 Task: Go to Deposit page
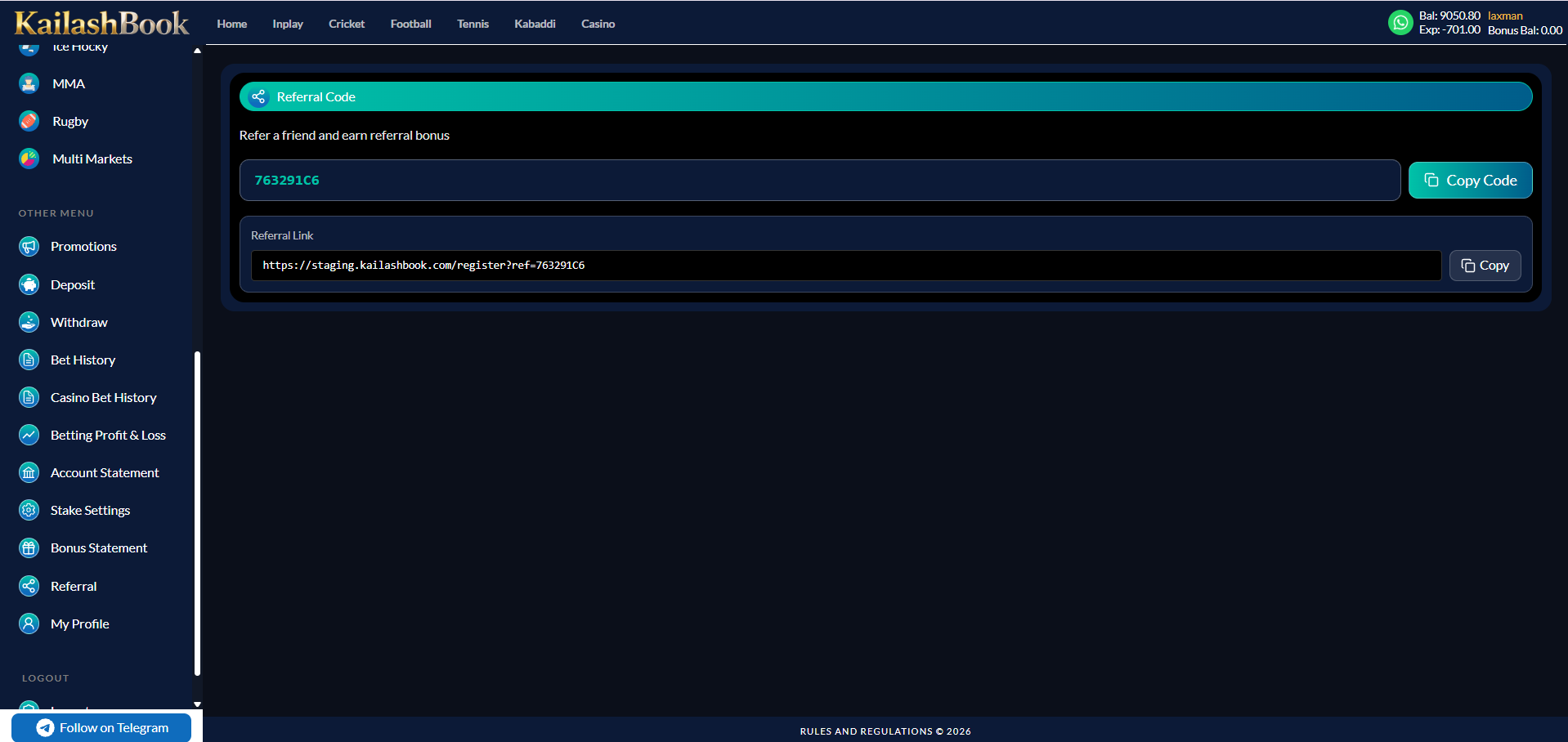coord(73,284)
